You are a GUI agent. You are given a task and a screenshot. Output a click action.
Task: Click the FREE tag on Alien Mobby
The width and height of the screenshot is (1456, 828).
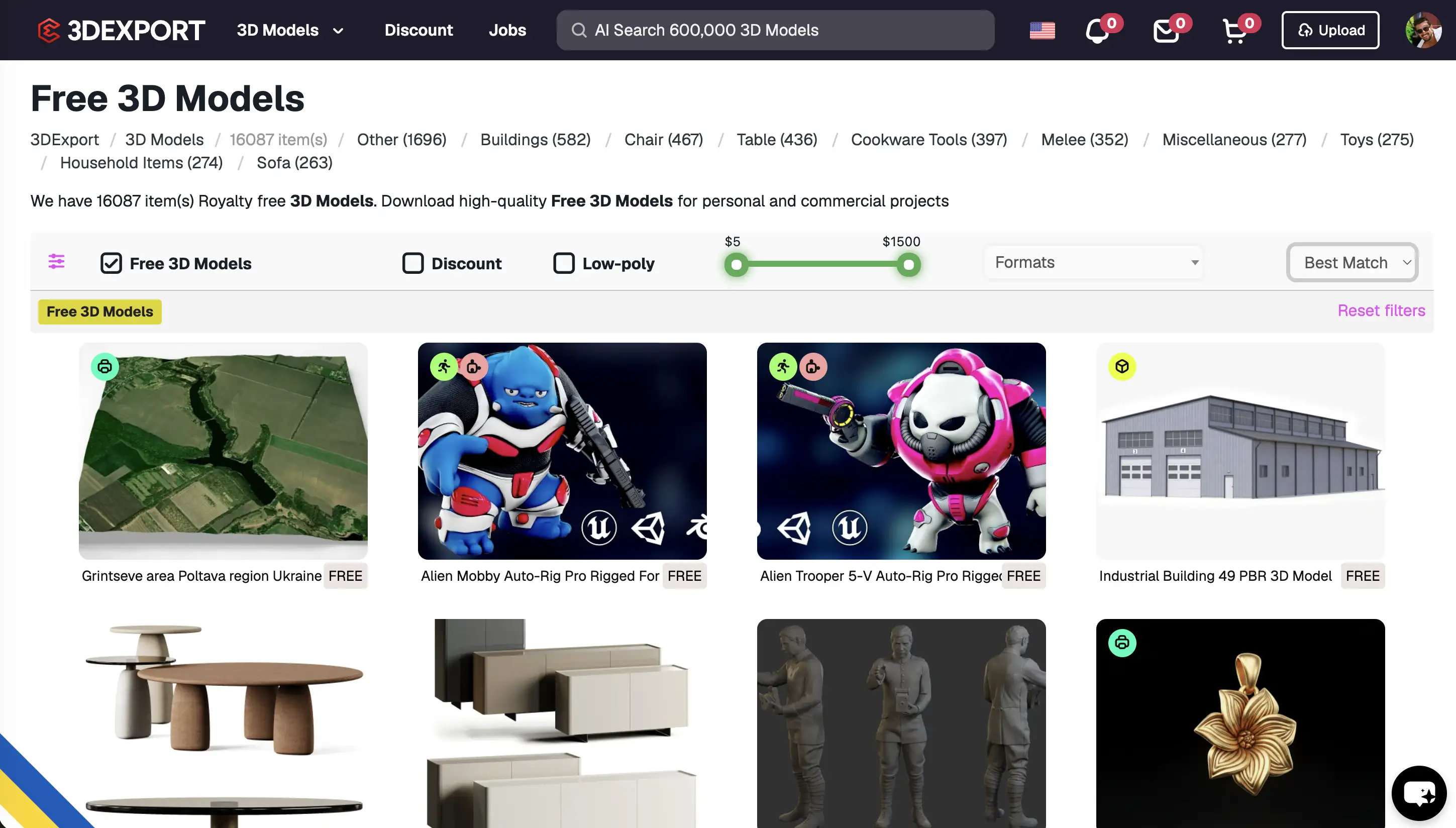click(684, 576)
